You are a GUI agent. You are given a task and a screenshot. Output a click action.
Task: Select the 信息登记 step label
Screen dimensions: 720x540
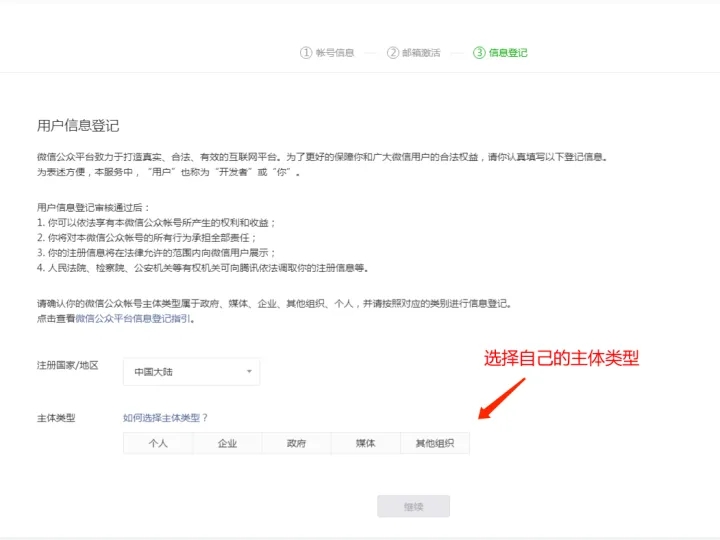[508, 53]
